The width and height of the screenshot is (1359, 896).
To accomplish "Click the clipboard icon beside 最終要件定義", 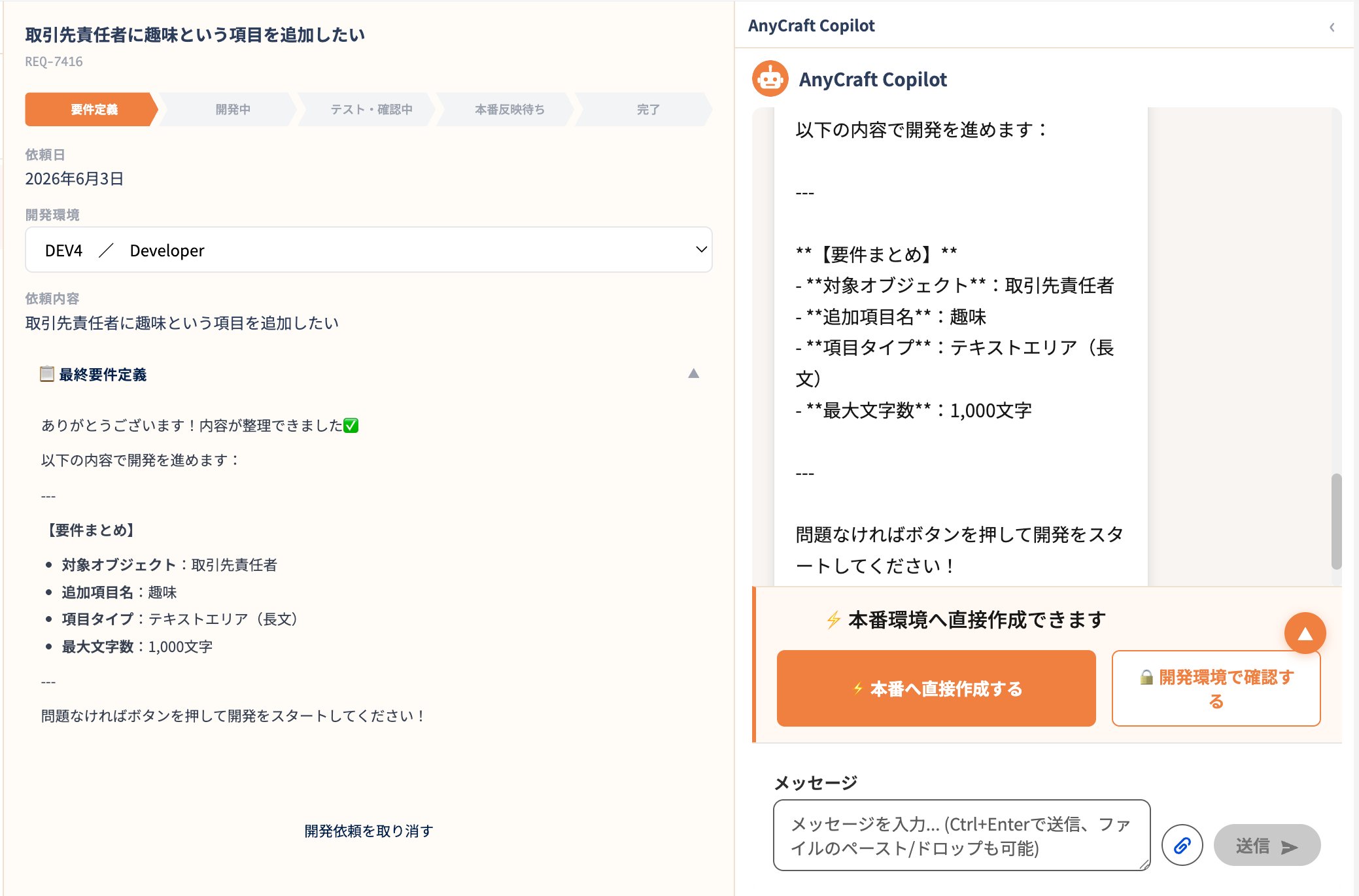I will (47, 374).
